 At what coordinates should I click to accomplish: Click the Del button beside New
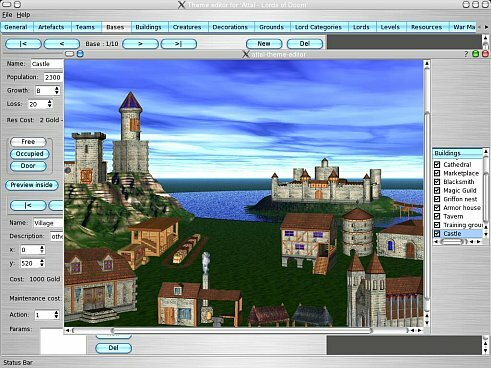click(305, 44)
